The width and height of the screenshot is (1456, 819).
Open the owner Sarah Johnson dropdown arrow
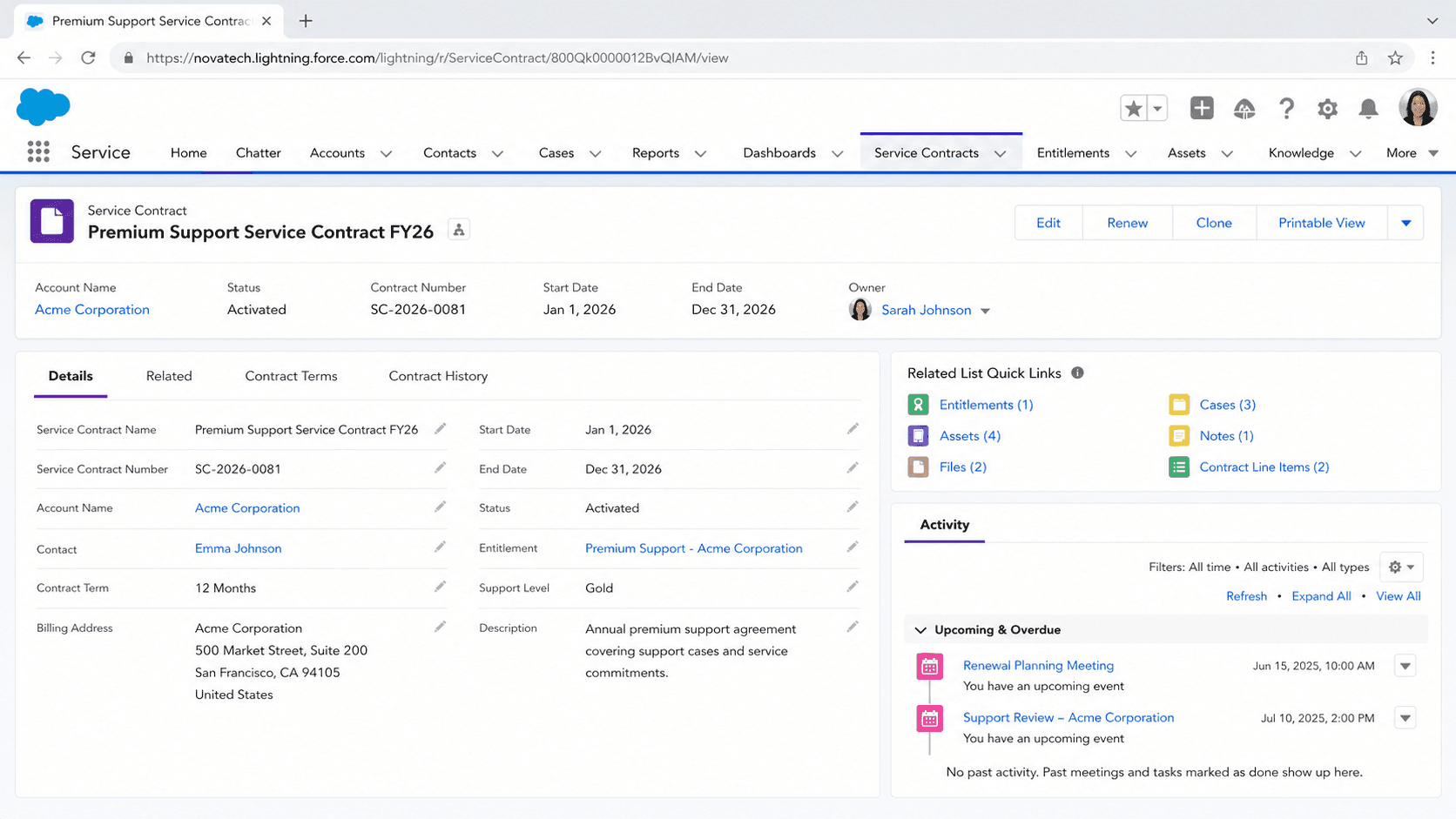985,311
